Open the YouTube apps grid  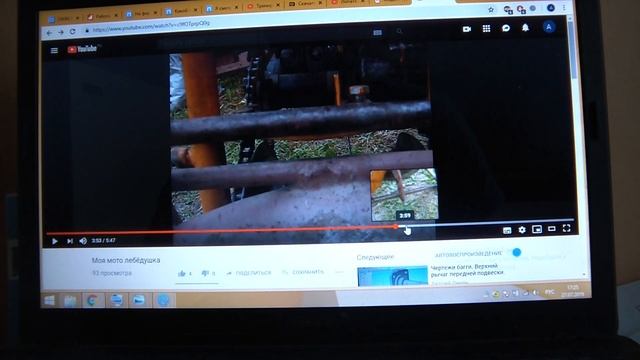click(x=486, y=29)
